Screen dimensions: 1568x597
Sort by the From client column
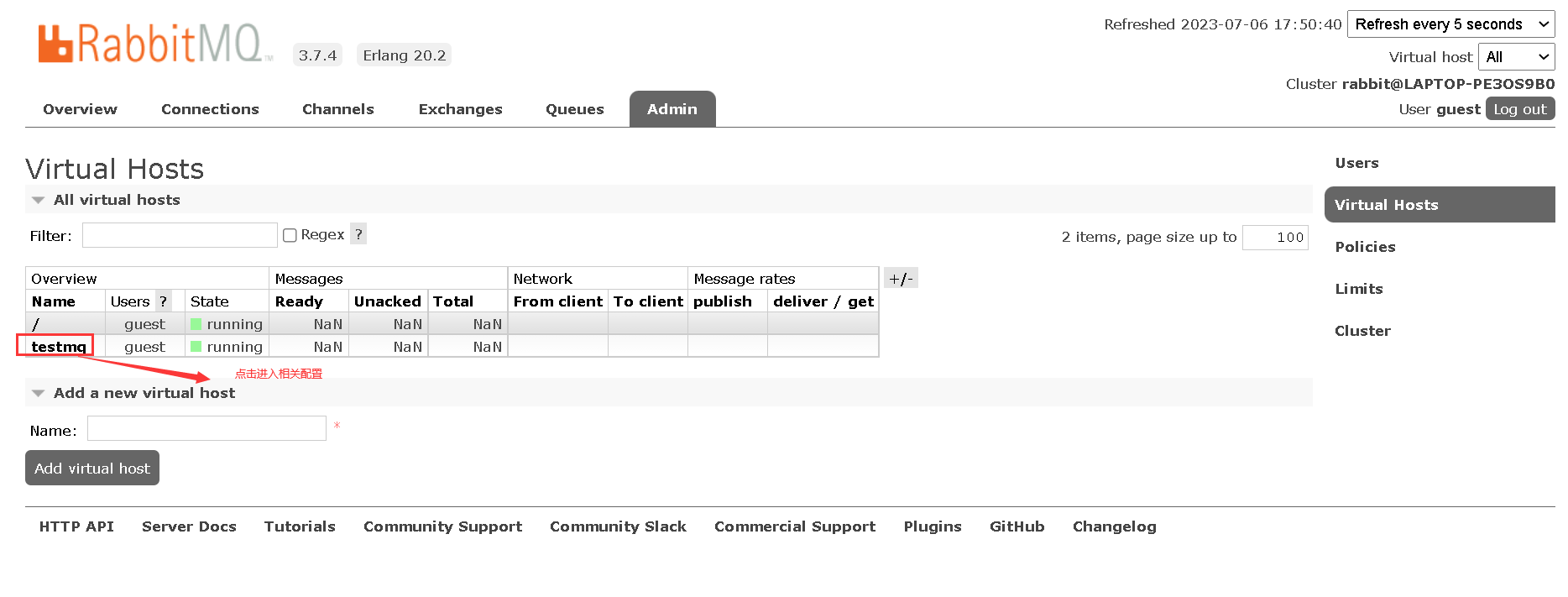click(558, 301)
